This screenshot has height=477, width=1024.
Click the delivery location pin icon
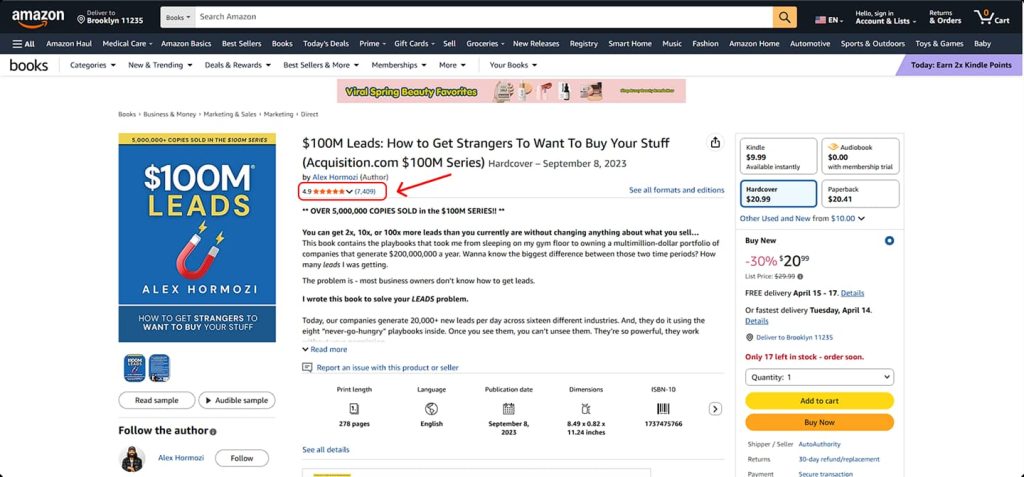(x=81, y=20)
